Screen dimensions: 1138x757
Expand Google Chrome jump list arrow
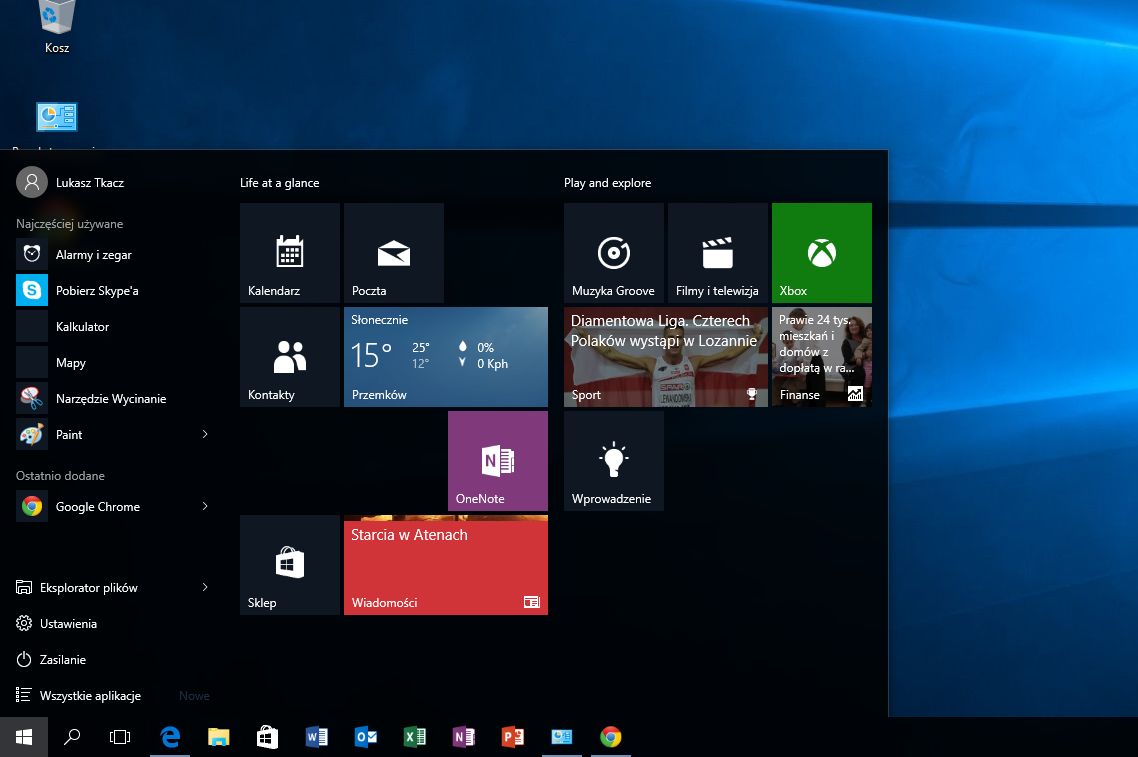[205, 506]
